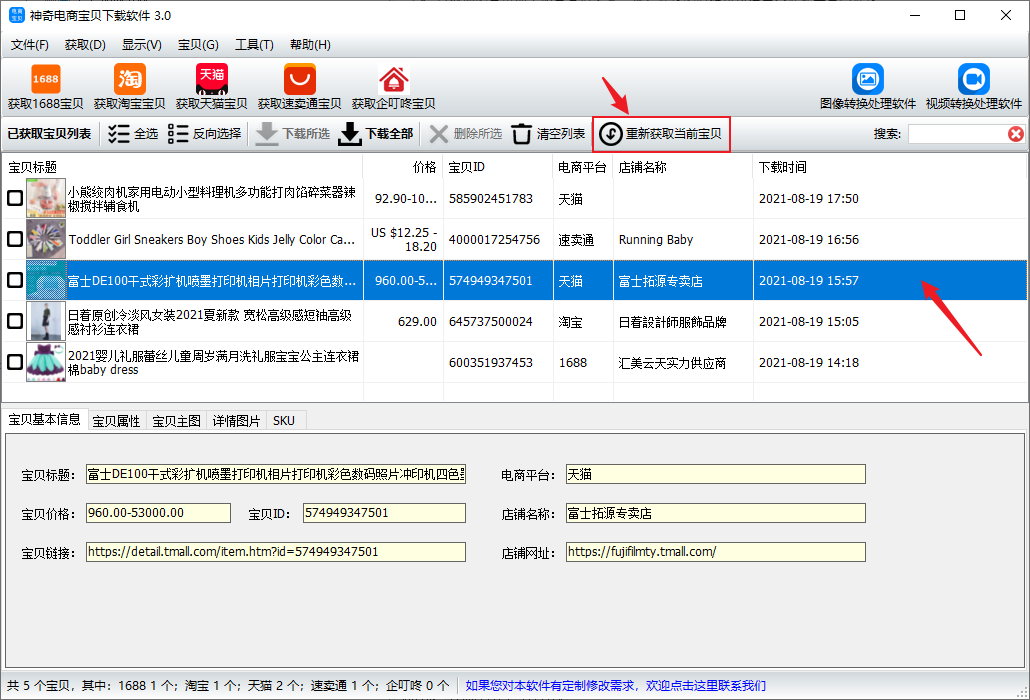Select all items with 全选

coord(133,134)
